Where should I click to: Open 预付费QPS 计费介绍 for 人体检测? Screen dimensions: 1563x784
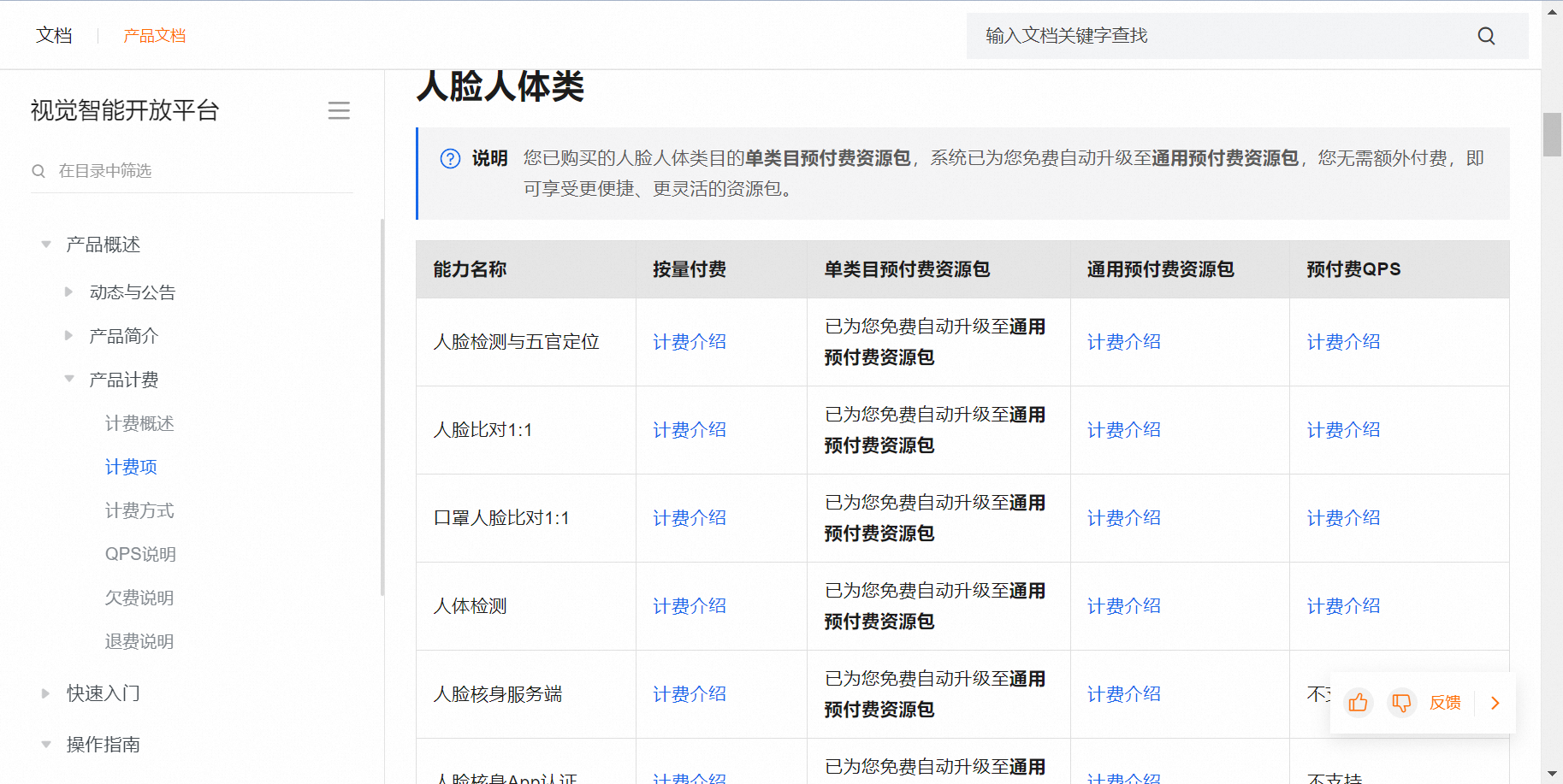point(1344,606)
